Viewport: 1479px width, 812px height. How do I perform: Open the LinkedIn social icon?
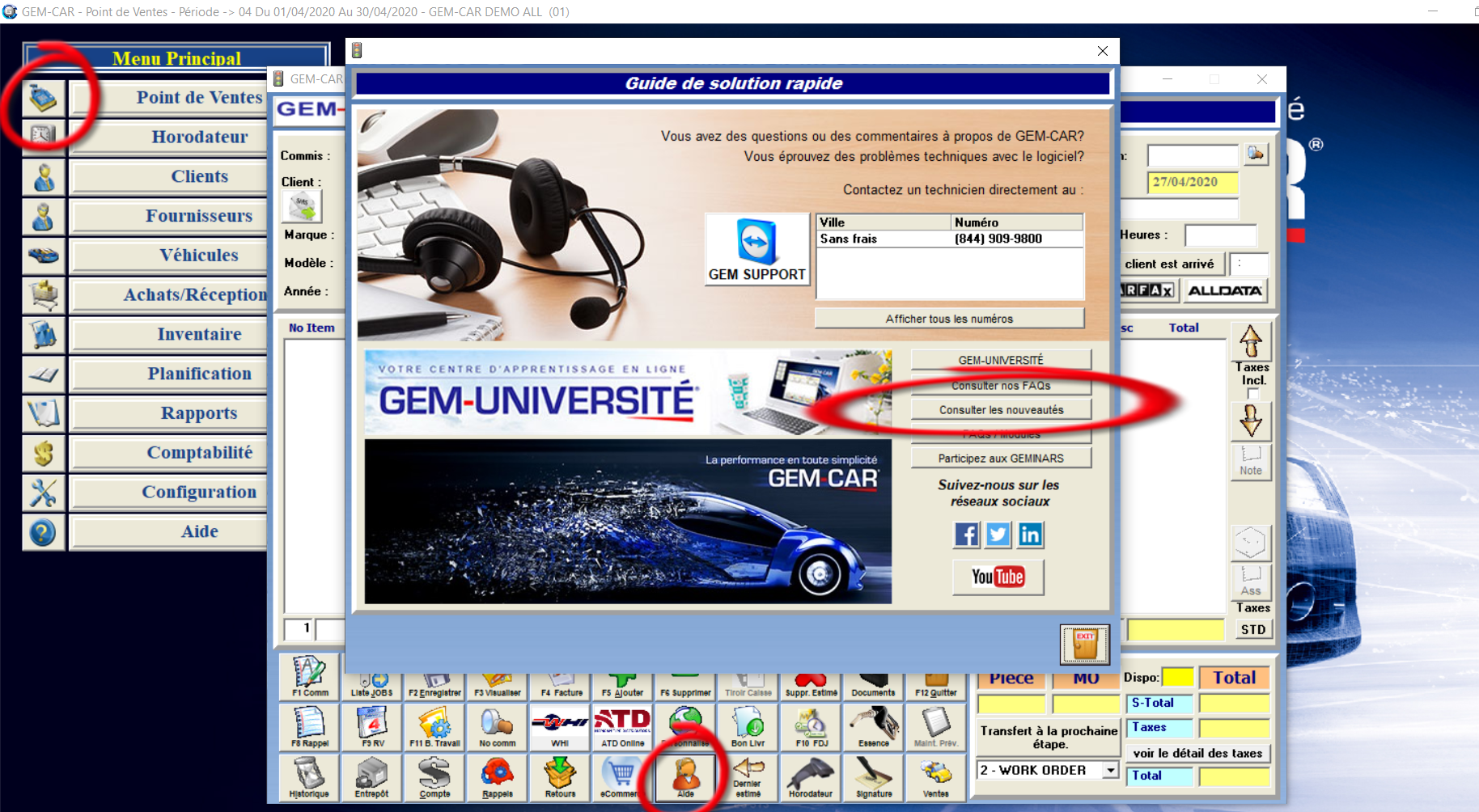tap(1030, 535)
